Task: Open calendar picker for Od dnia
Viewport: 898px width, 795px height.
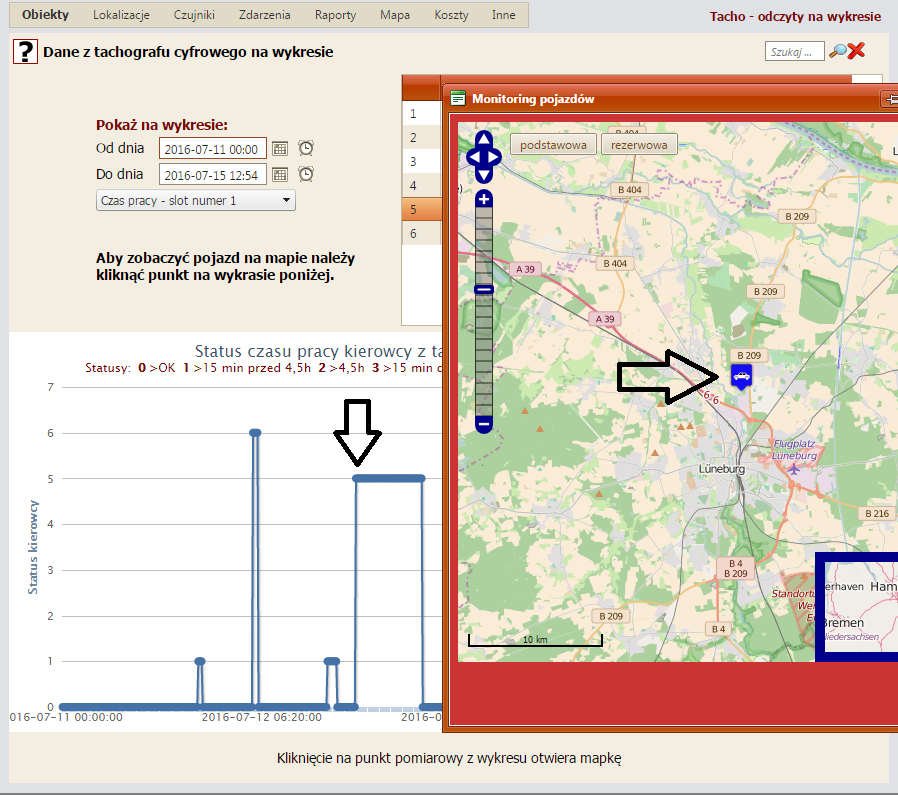Action: tap(279, 148)
